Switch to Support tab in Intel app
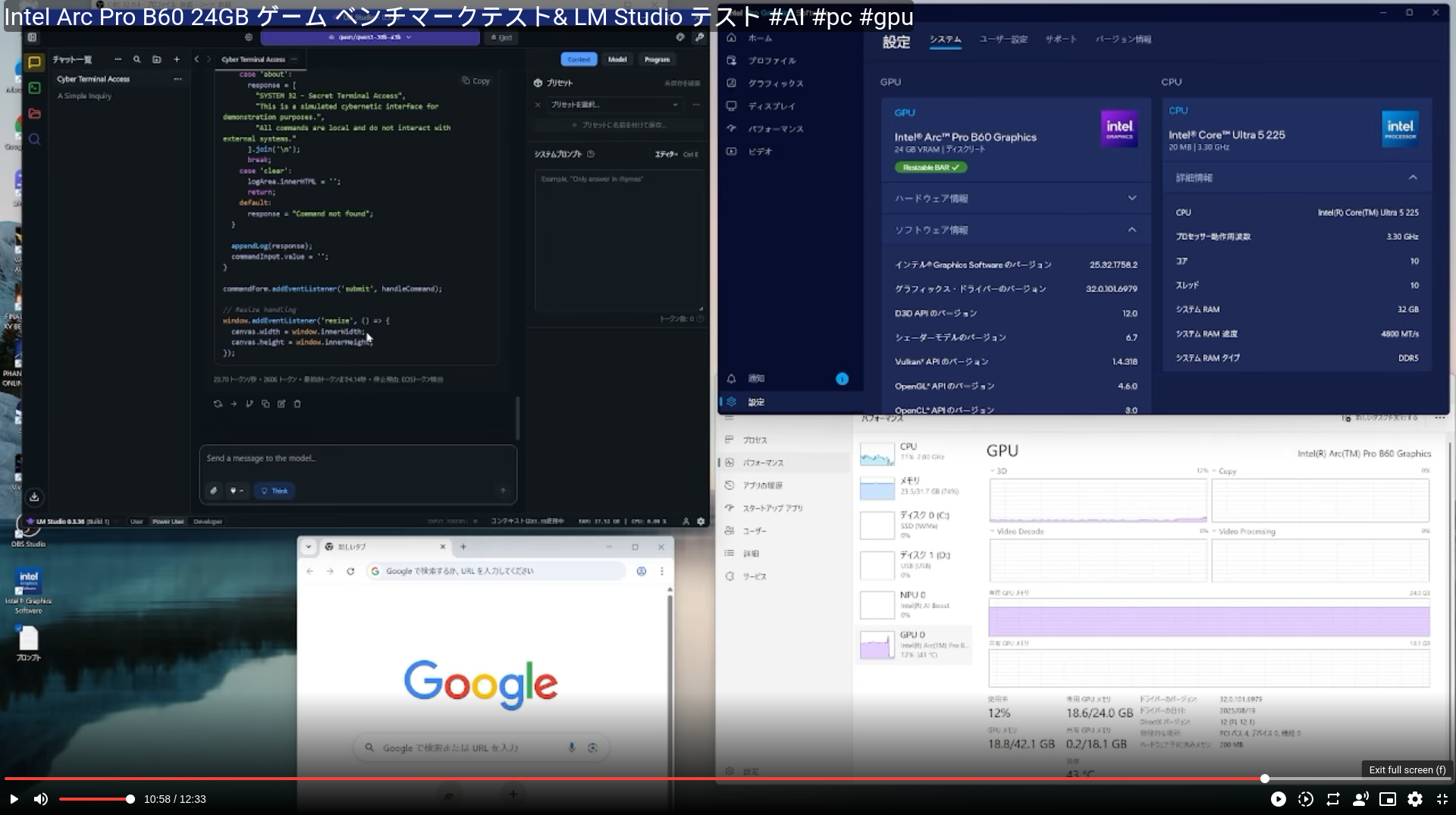The width and height of the screenshot is (1456, 815). 1061,39
